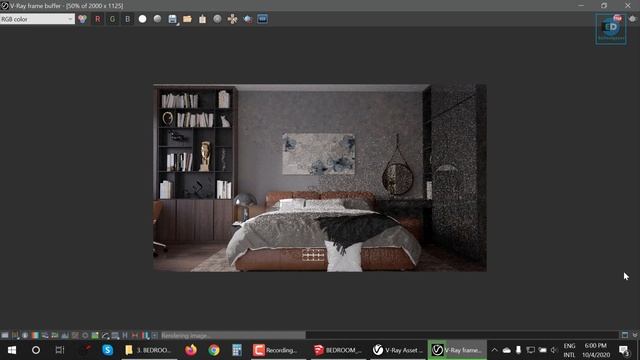Expand the chevron at bottom-right corner of frame buffer
640x360 pixels.
pos(635,335)
